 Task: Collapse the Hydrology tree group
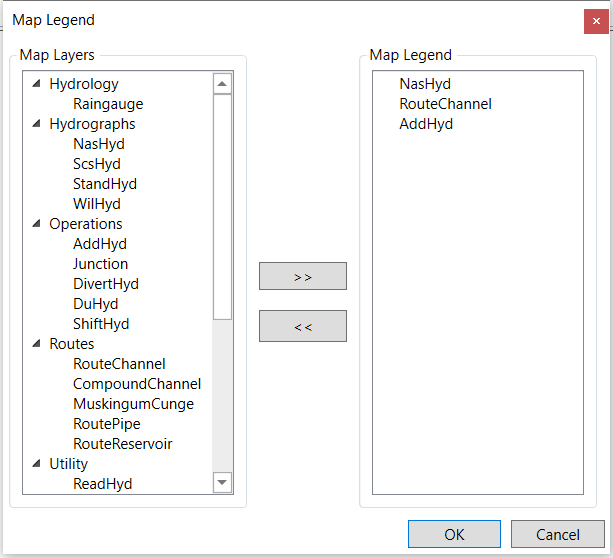coord(37,85)
